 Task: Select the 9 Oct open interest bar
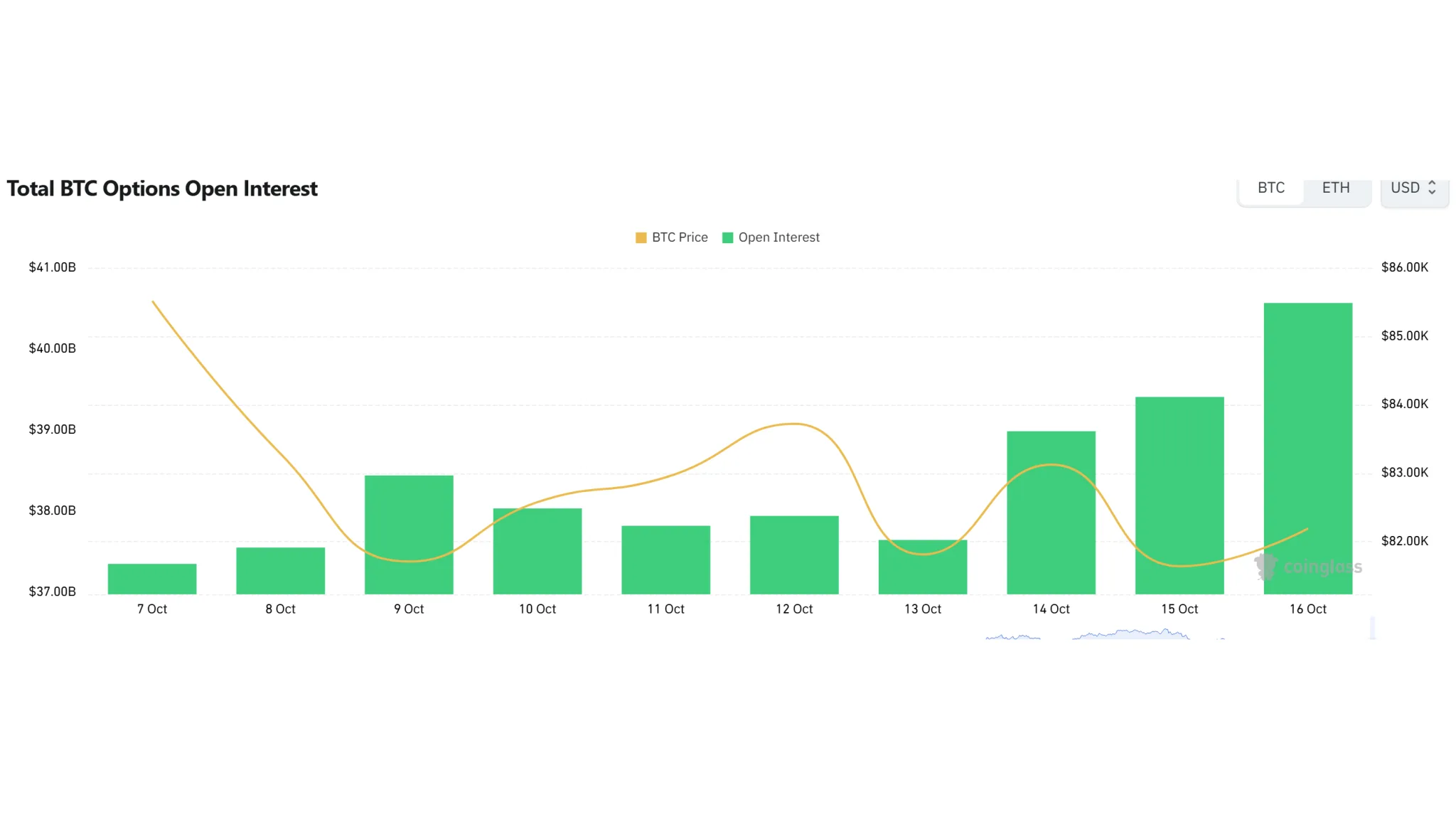(409, 535)
